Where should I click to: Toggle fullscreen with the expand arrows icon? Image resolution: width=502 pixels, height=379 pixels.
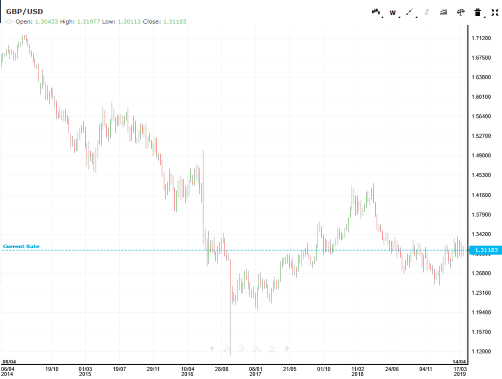495,12
